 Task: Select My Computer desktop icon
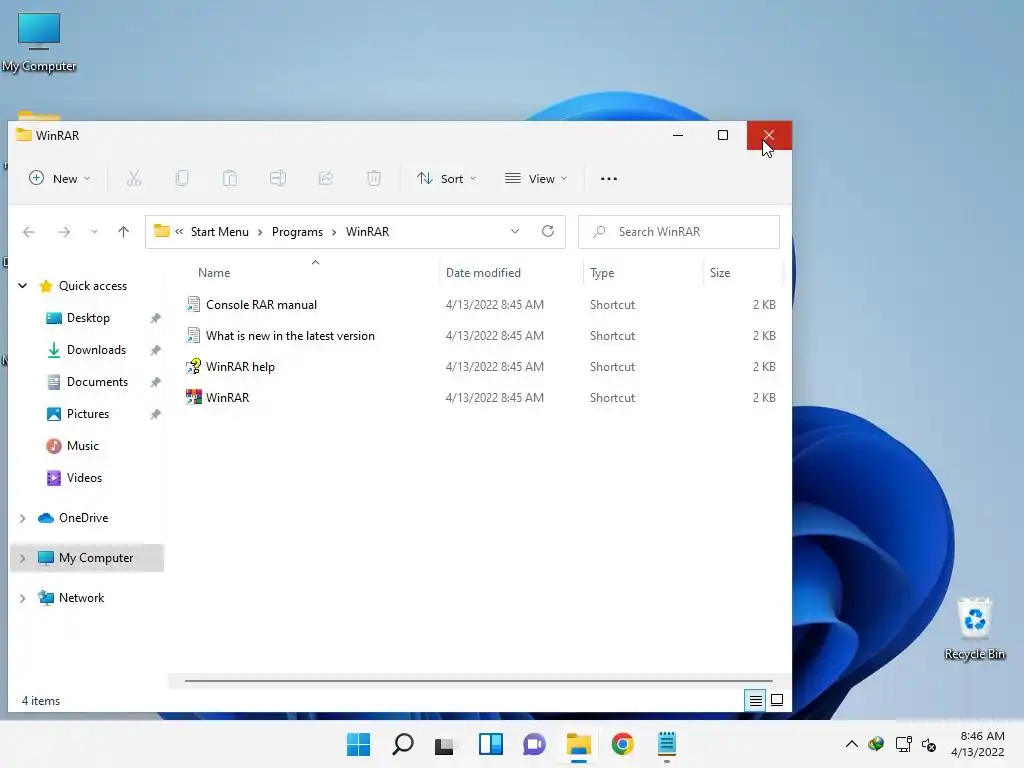pyautogui.click(x=39, y=42)
